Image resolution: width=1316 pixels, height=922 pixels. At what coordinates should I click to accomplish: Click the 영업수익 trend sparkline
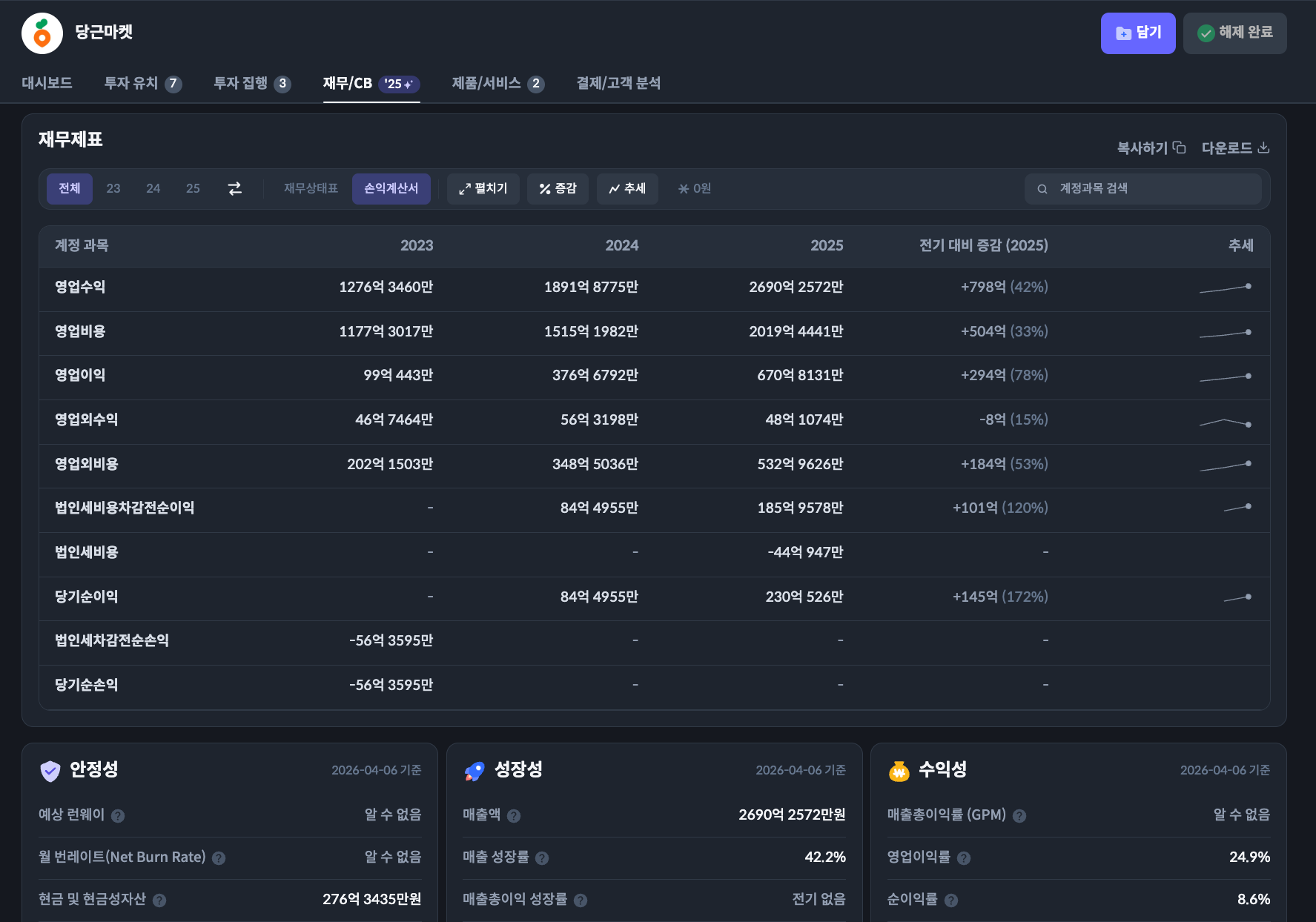point(1225,288)
